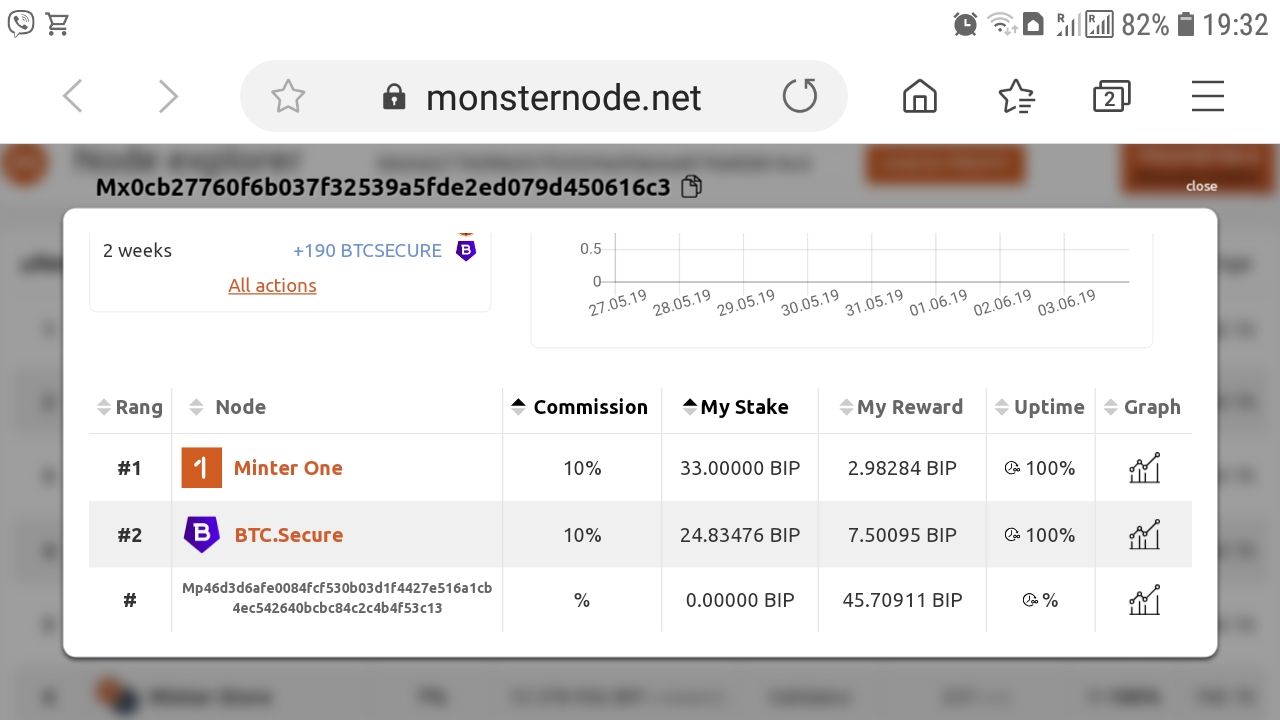Click the Mx0cb27760 wallet address text
Viewport: 1280px width, 720px height.
(383, 187)
